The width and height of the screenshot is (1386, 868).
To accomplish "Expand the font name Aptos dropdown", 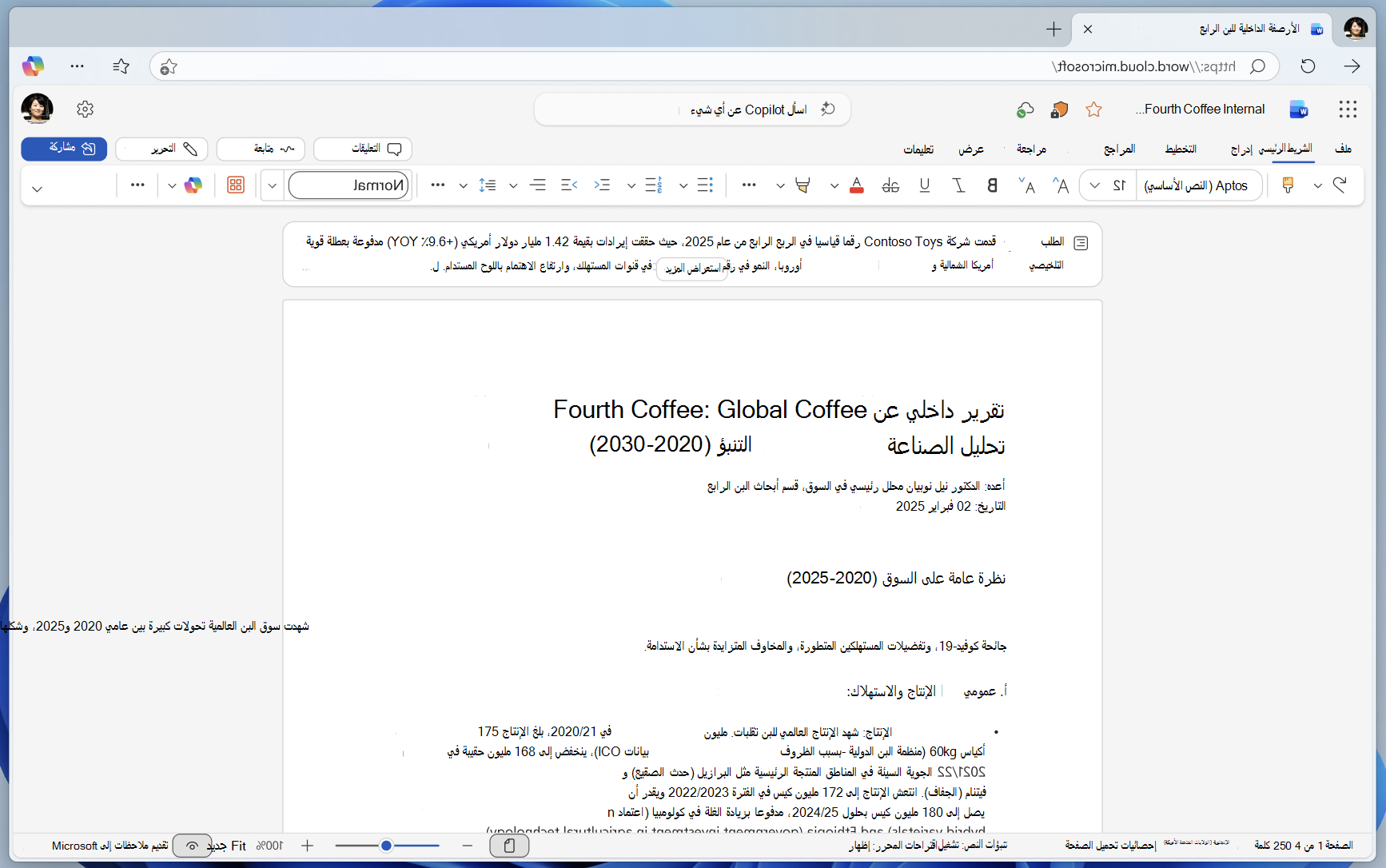I will (1198, 185).
